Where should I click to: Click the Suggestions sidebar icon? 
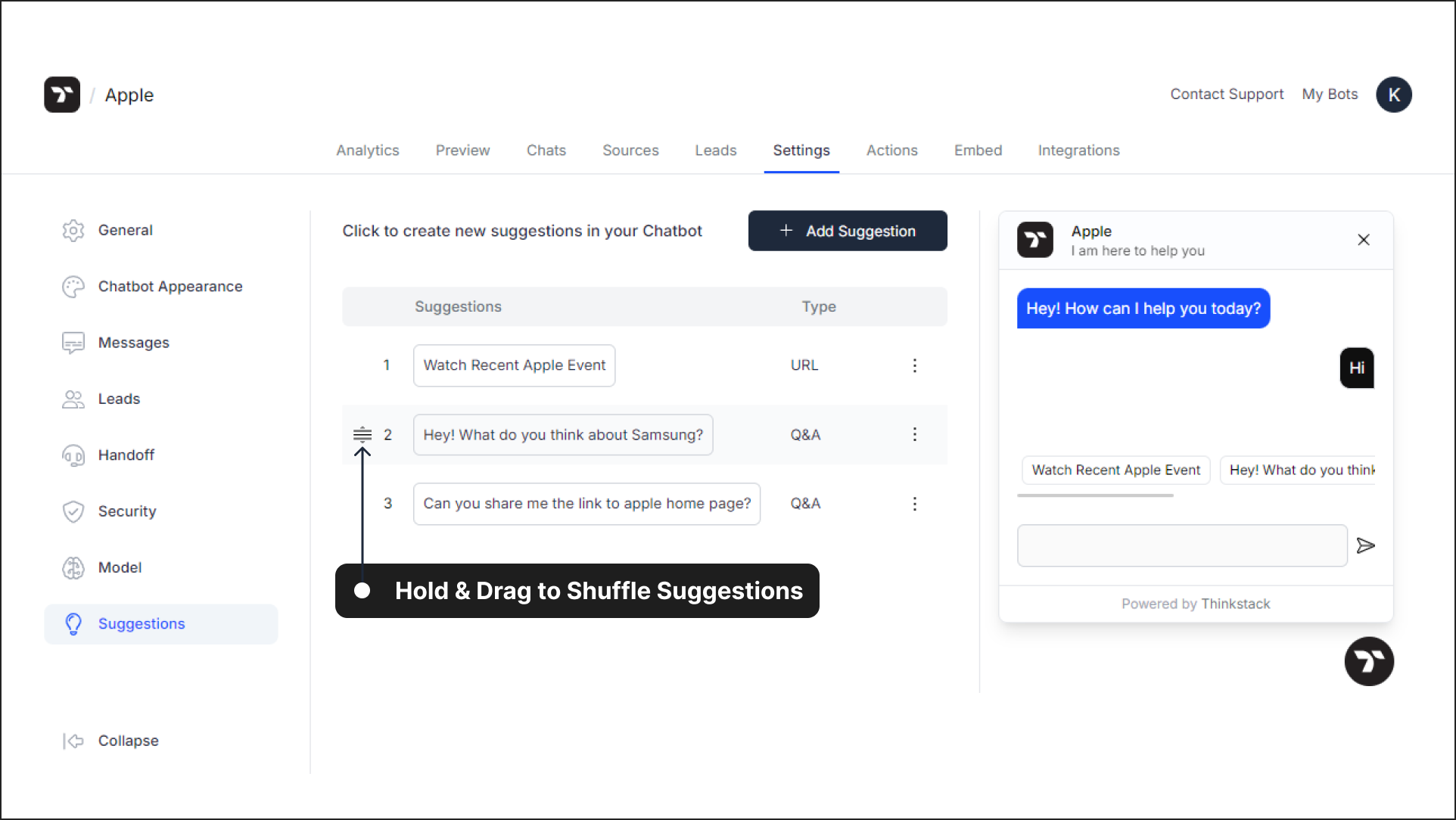pos(74,623)
